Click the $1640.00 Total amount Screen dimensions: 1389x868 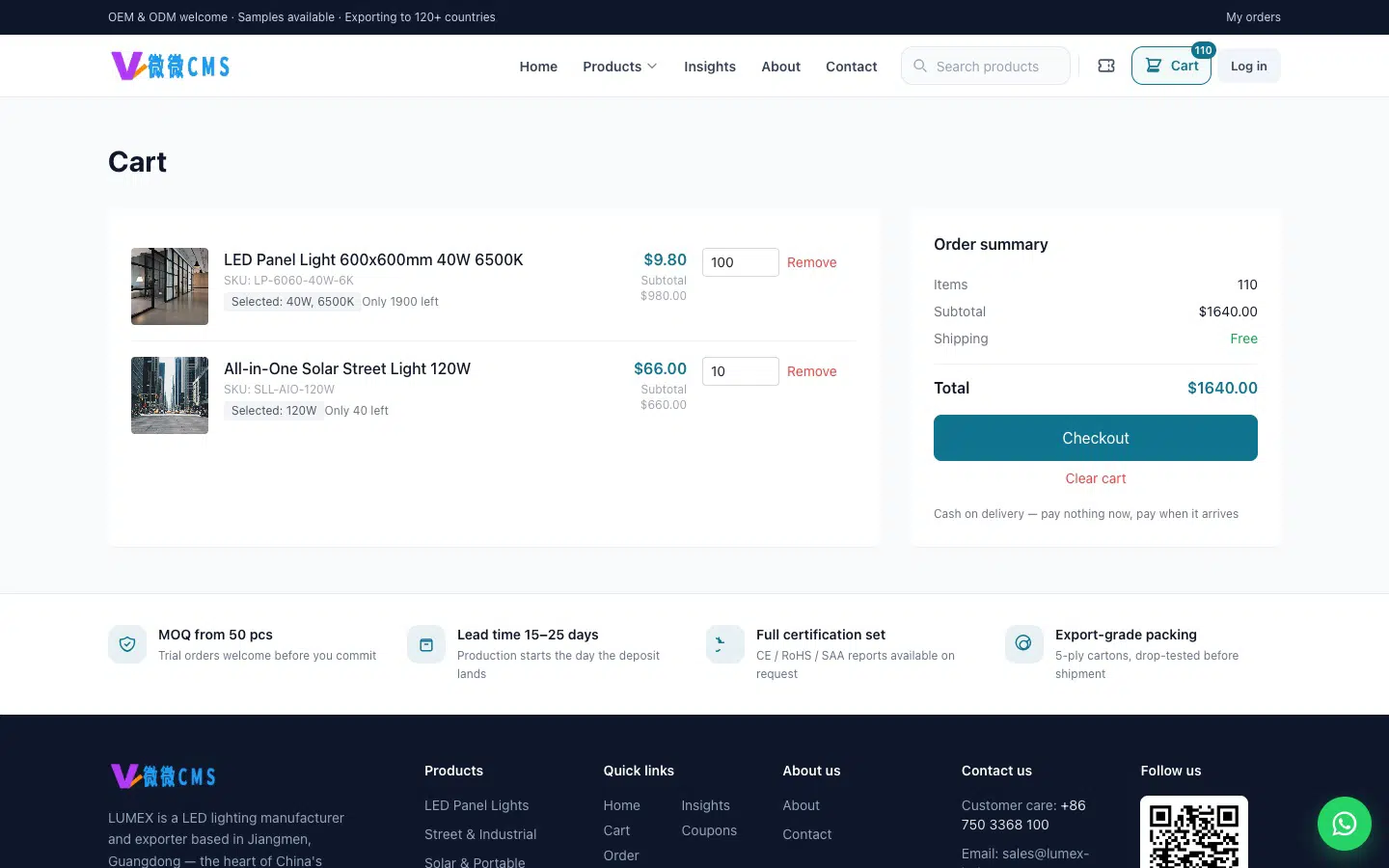pyautogui.click(x=1222, y=388)
